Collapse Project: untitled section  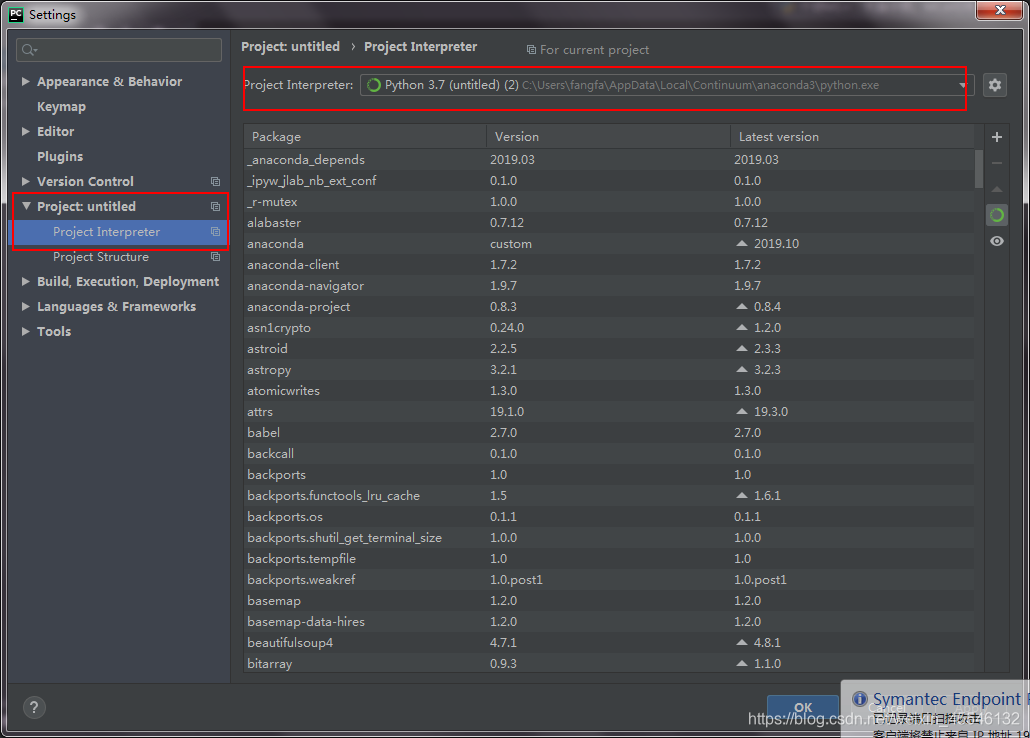pyautogui.click(x=26, y=206)
